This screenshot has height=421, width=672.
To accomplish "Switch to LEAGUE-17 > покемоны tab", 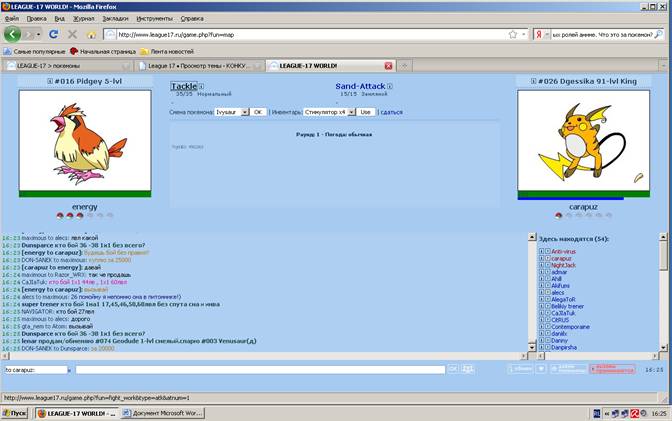I will (68, 66).
